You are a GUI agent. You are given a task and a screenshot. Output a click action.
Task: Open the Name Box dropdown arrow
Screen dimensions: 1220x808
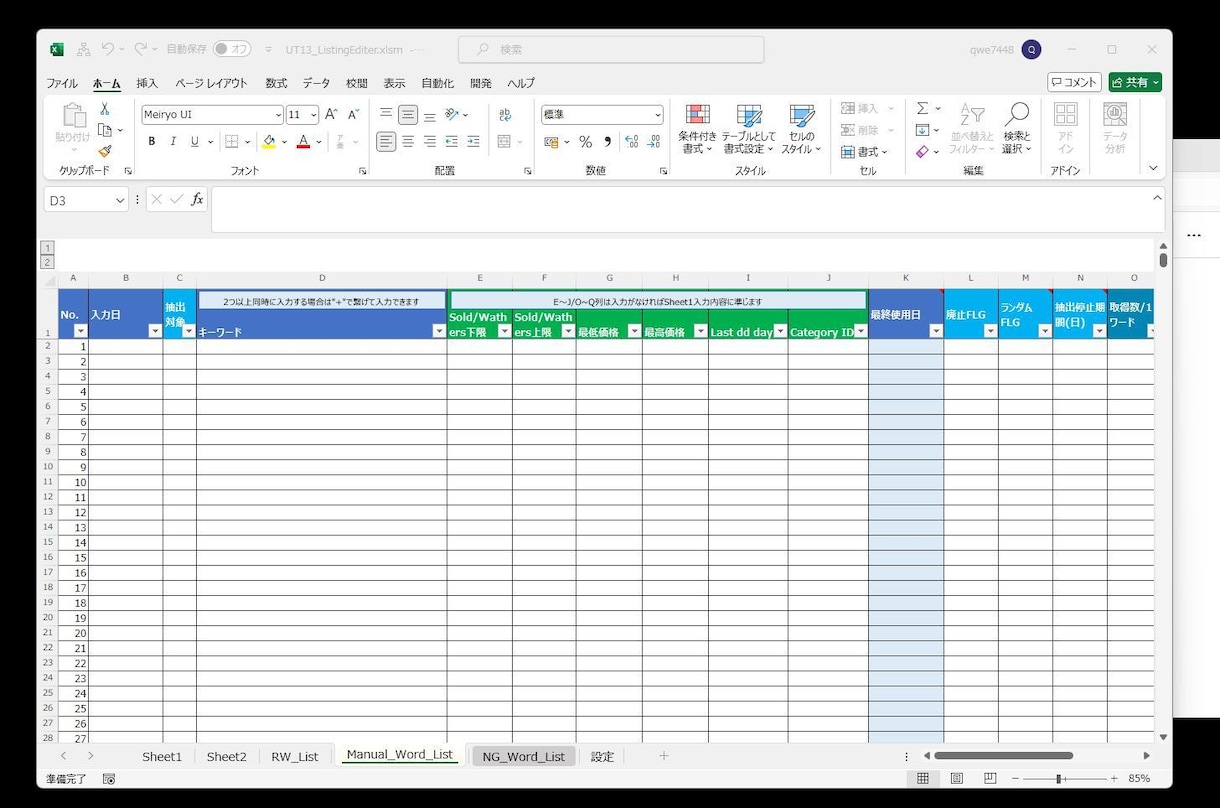click(121, 200)
